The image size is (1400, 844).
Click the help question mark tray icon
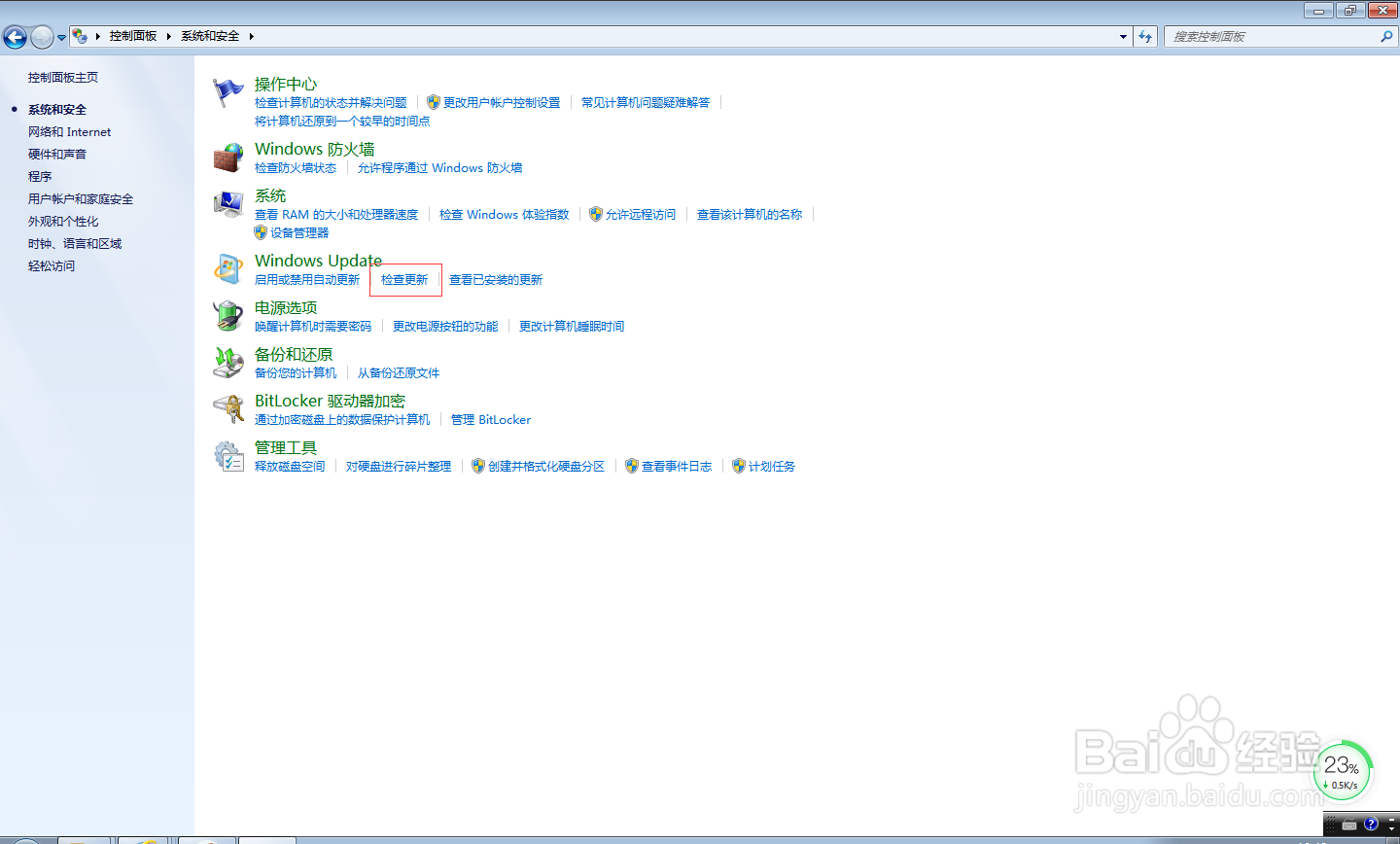click(x=1371, y=825)
